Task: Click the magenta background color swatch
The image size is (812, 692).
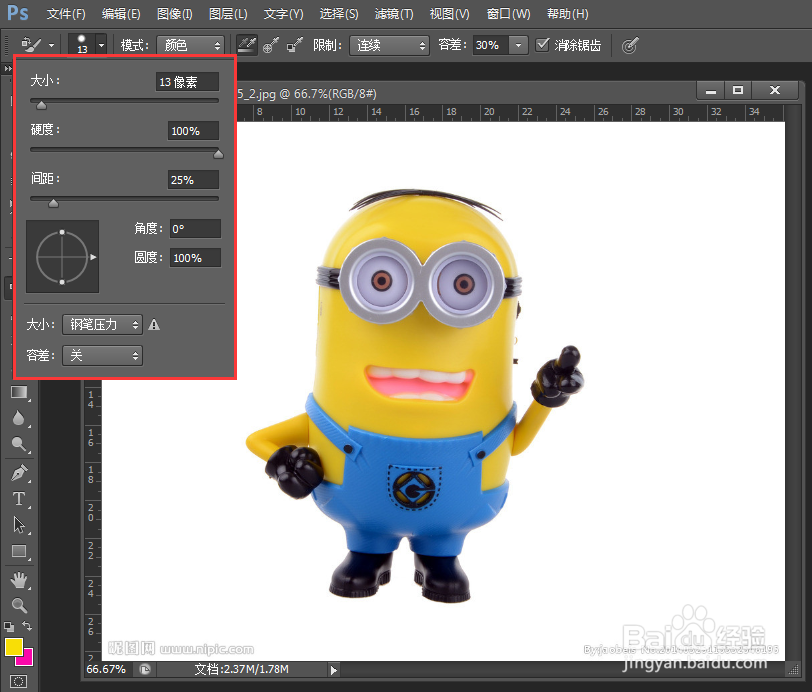Action: (x=26, y=658)
